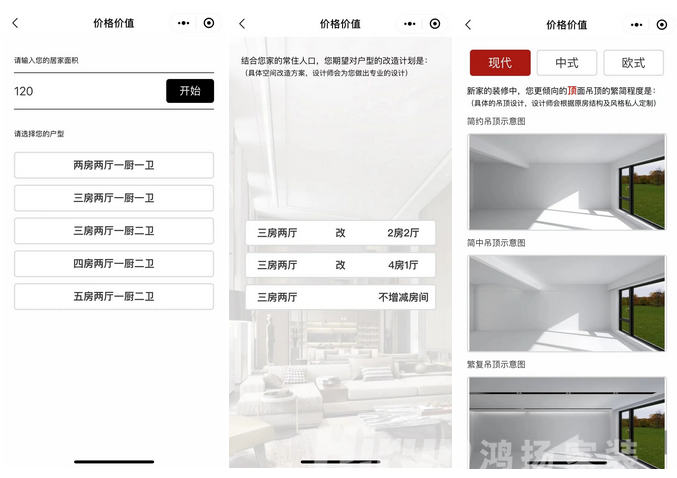Go back on the right phone screen
The width and height of the screenshot is (677, 478).
pyautogui.click(x=468, y=25)
